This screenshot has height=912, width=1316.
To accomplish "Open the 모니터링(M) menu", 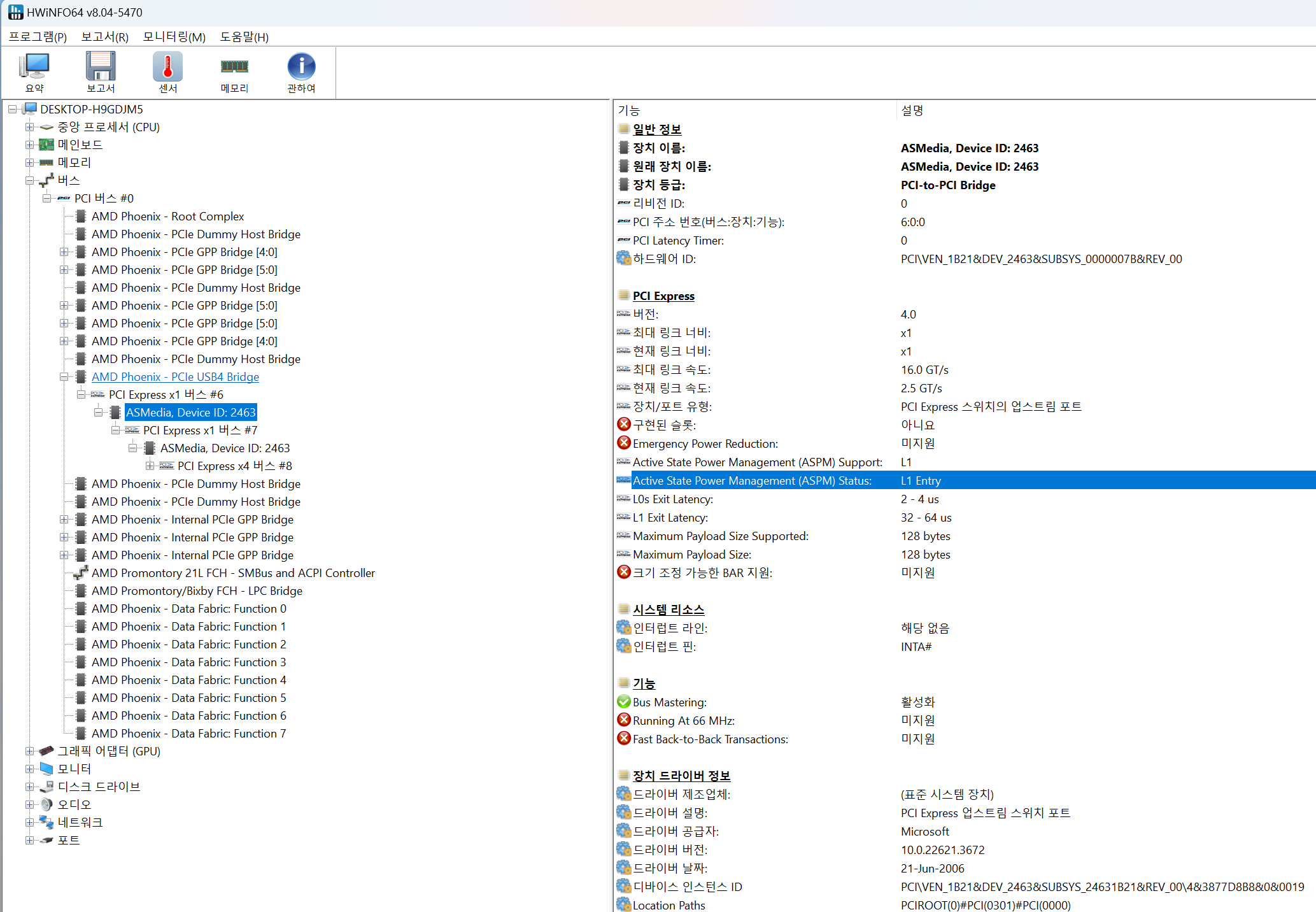I will click(x=174, y=37).
